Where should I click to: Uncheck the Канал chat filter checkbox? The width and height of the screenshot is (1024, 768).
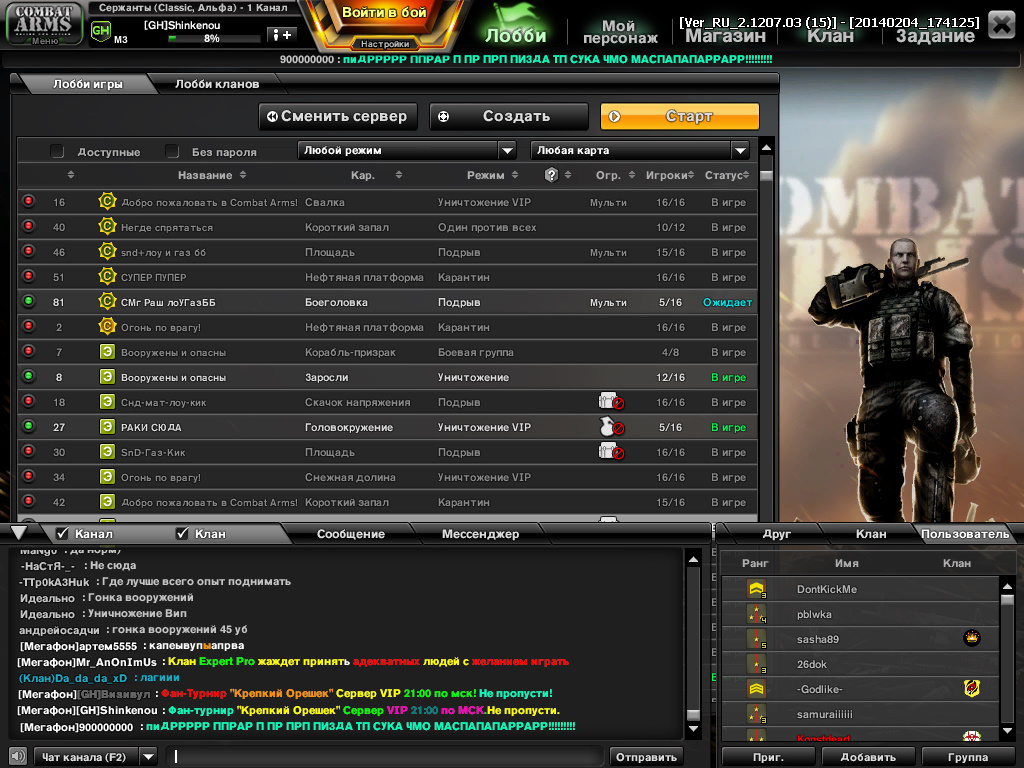(63, 534)
